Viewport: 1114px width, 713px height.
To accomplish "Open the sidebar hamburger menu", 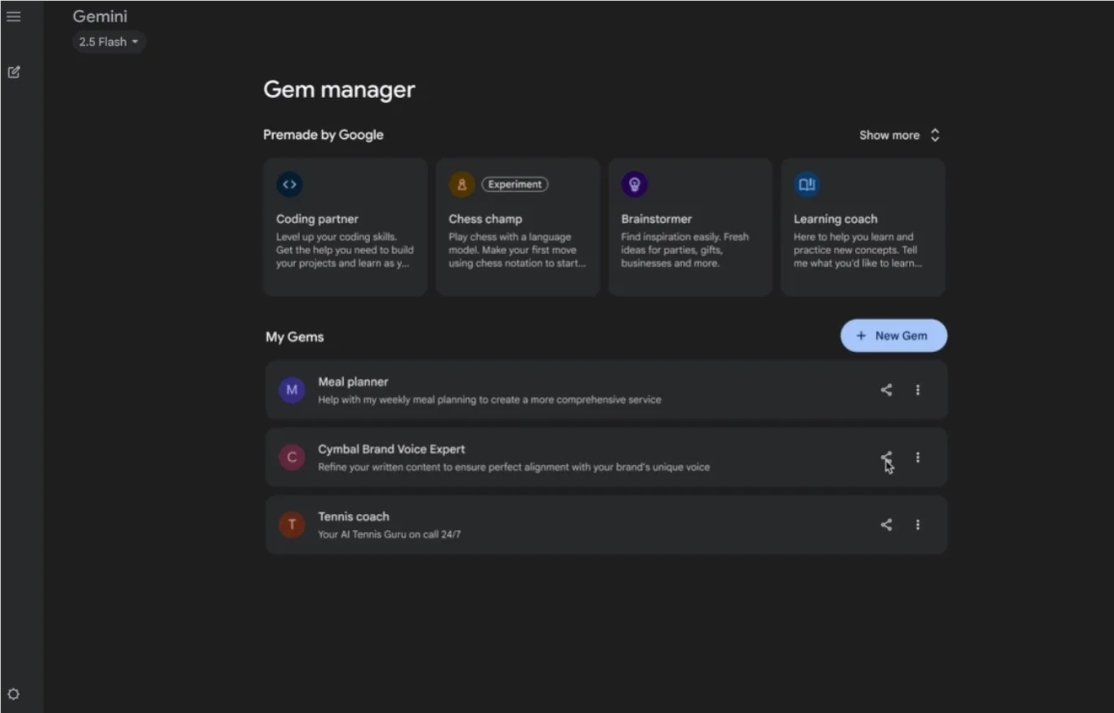I will coord(14,16).
